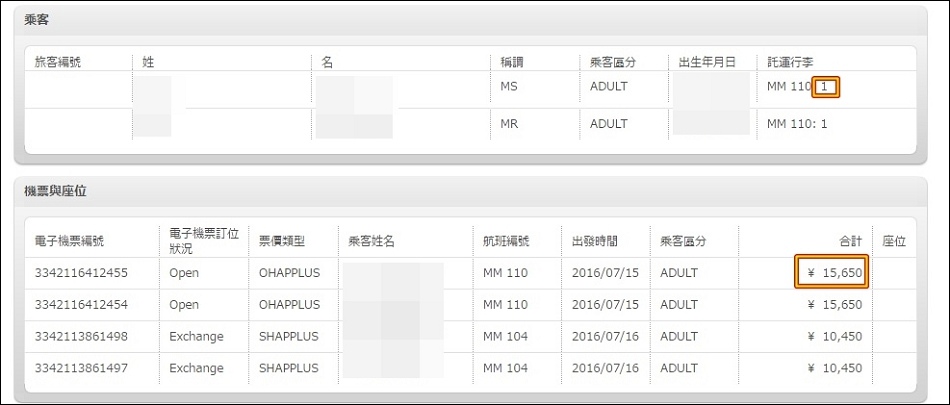Click ticket number 3342113861498
The width and height of the screenshot is (950, 405).
81,336
